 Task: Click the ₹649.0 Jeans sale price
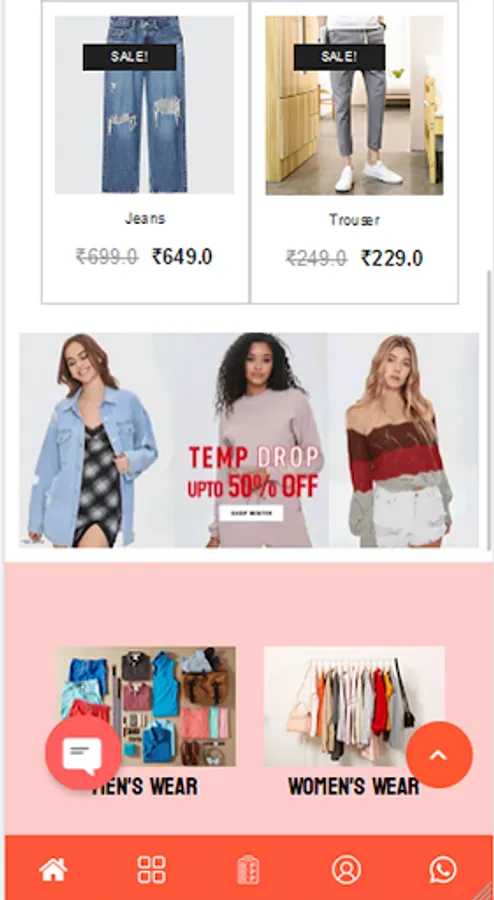182,256
